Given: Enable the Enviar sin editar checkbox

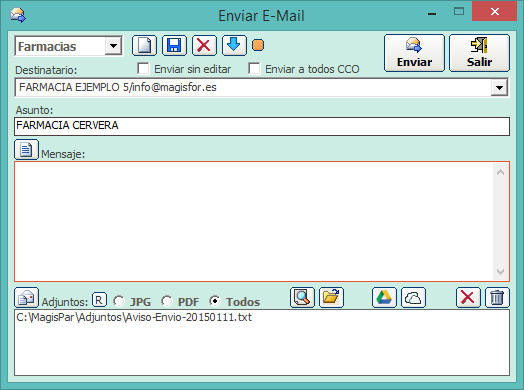Looking at the screenshot, I should 143,69.
